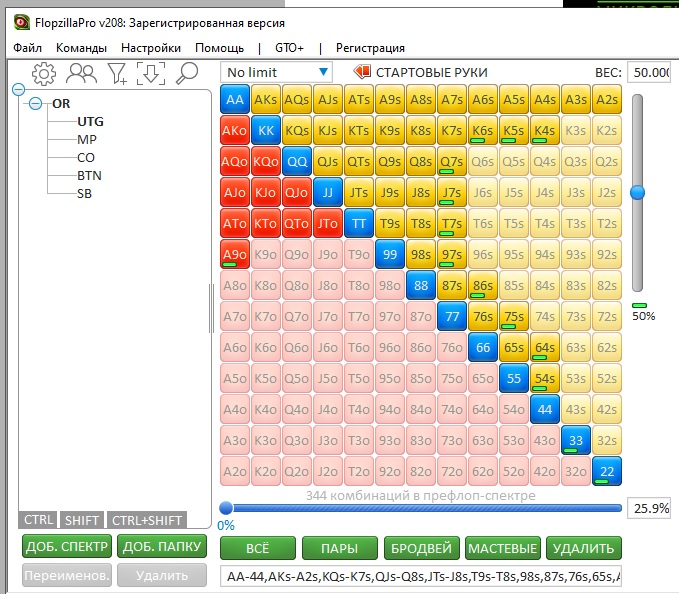
Task: Click the red flag icon beside СТАРТОВЫЕ РУКИ
Action: 362,71
